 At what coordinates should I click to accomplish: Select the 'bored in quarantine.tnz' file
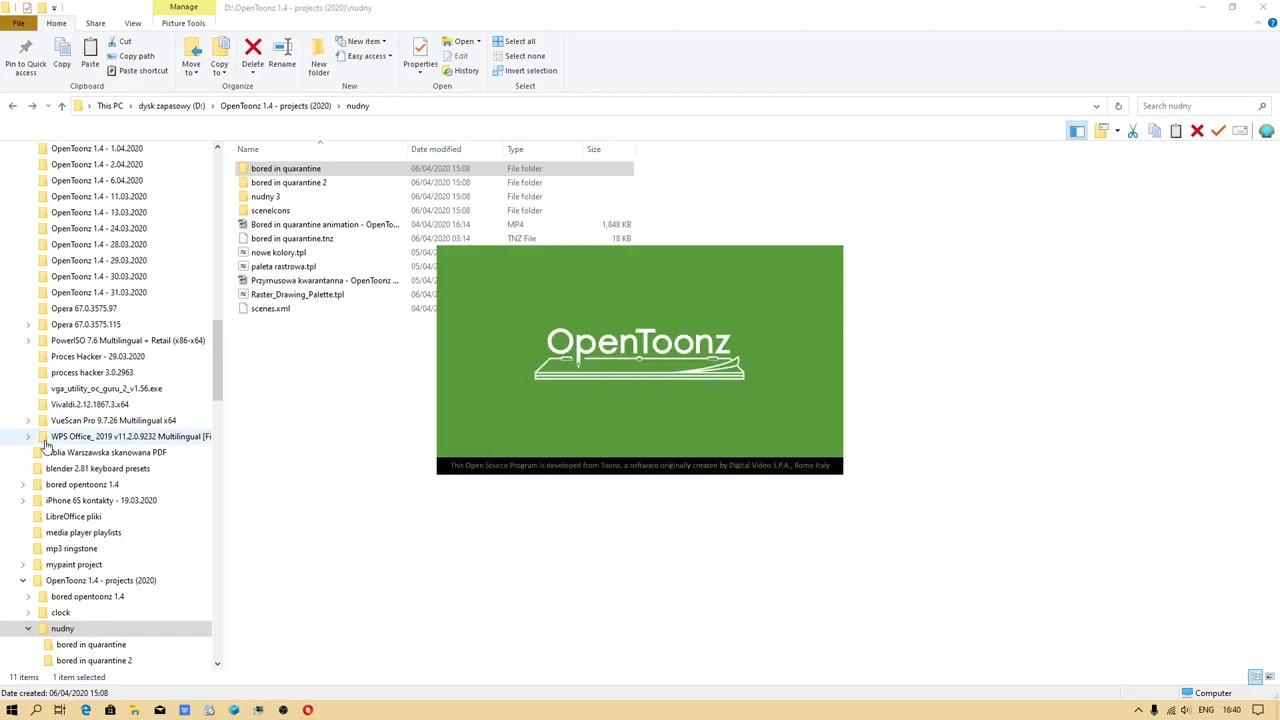pos(292,239)
